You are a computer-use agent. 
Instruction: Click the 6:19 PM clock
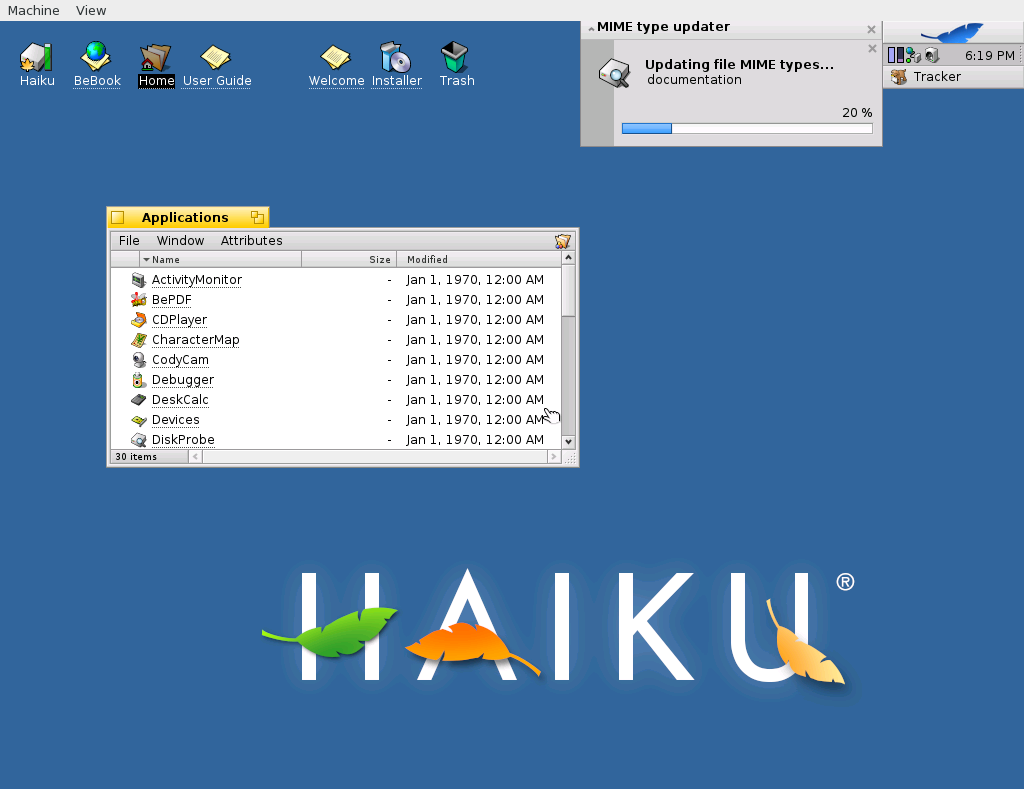coord(989,56)
